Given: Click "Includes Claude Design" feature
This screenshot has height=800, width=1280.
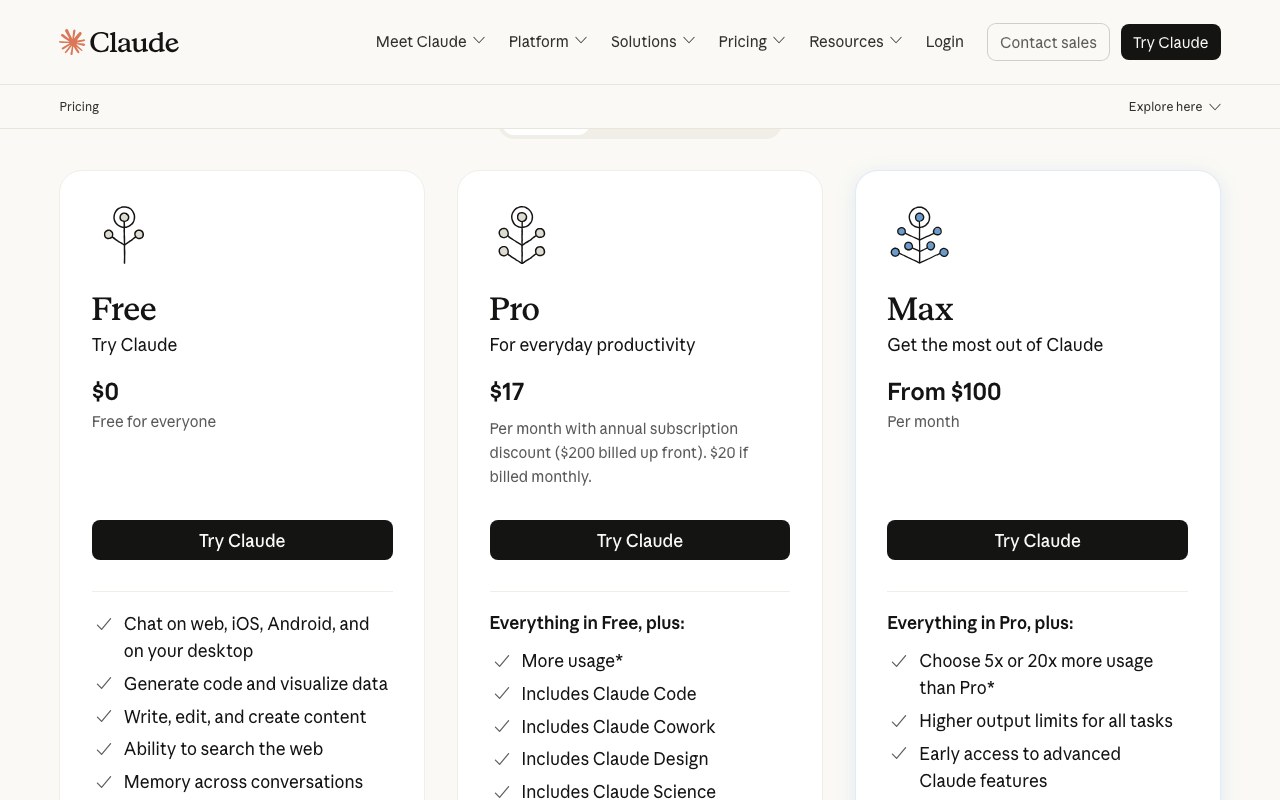Looking at the screenshot, I should tap(615, 759).
